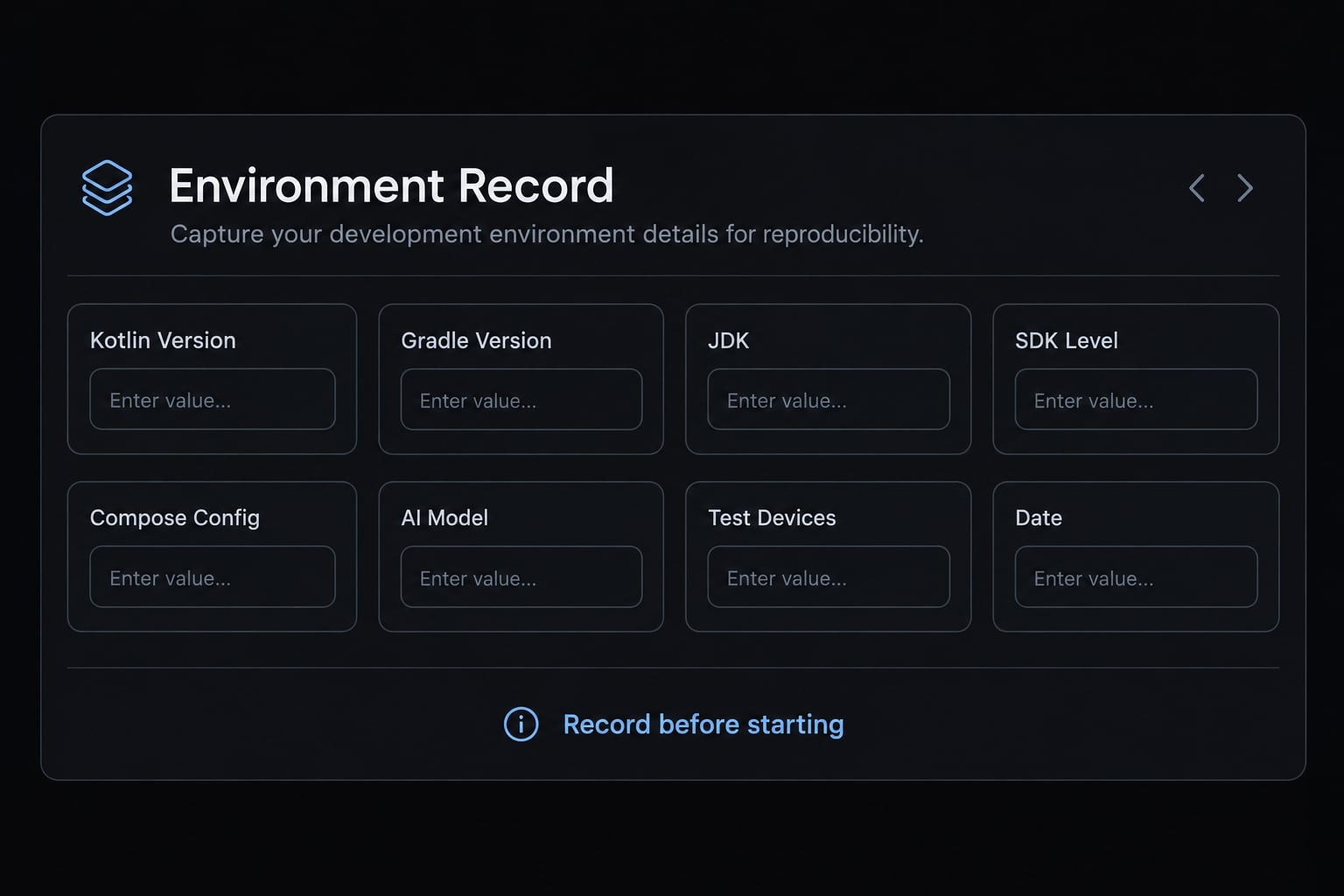Screen dimensions: 1344x896
Task: Click the Environment Record heading
Action: point(391,185)
